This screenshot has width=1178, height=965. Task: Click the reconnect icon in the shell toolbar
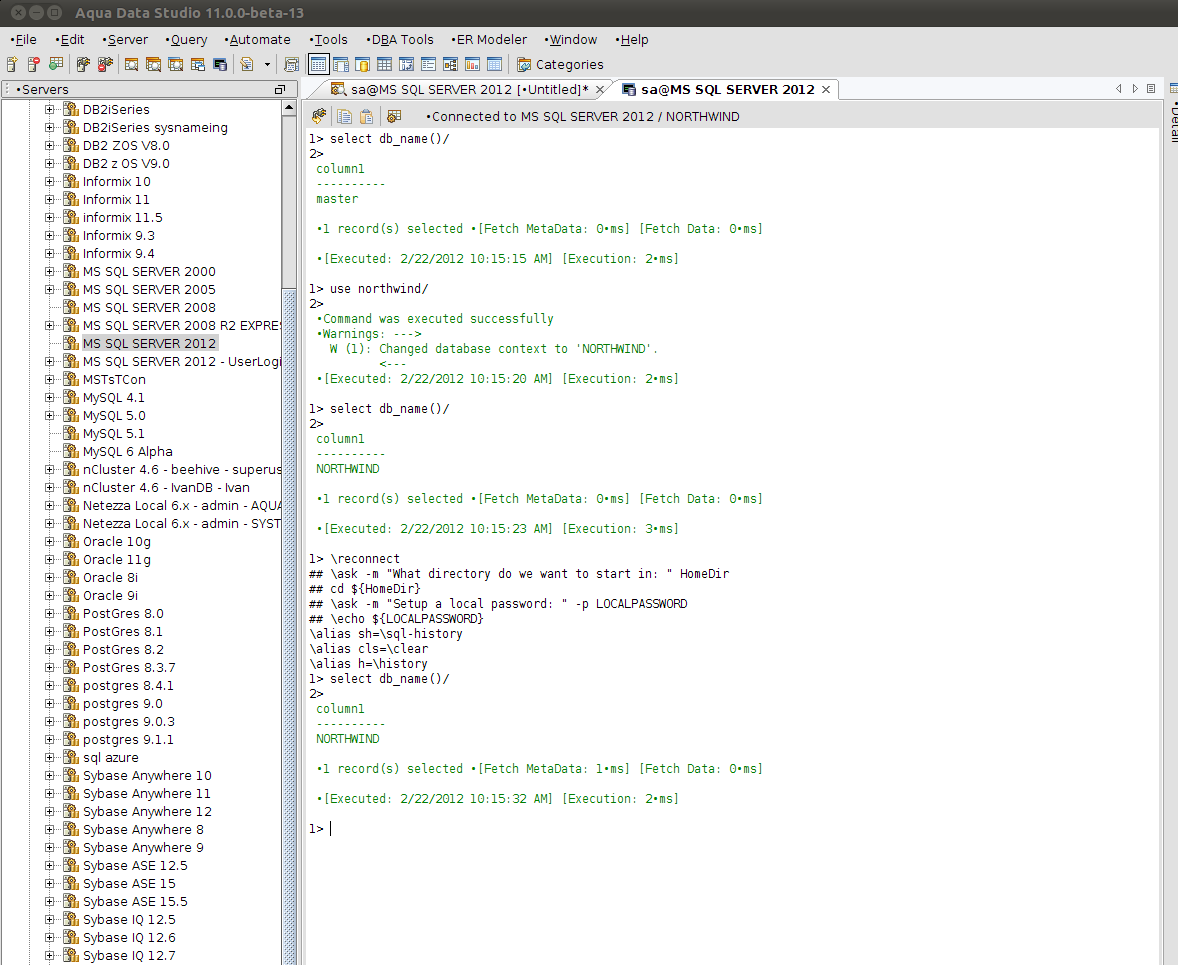point(319,116)
